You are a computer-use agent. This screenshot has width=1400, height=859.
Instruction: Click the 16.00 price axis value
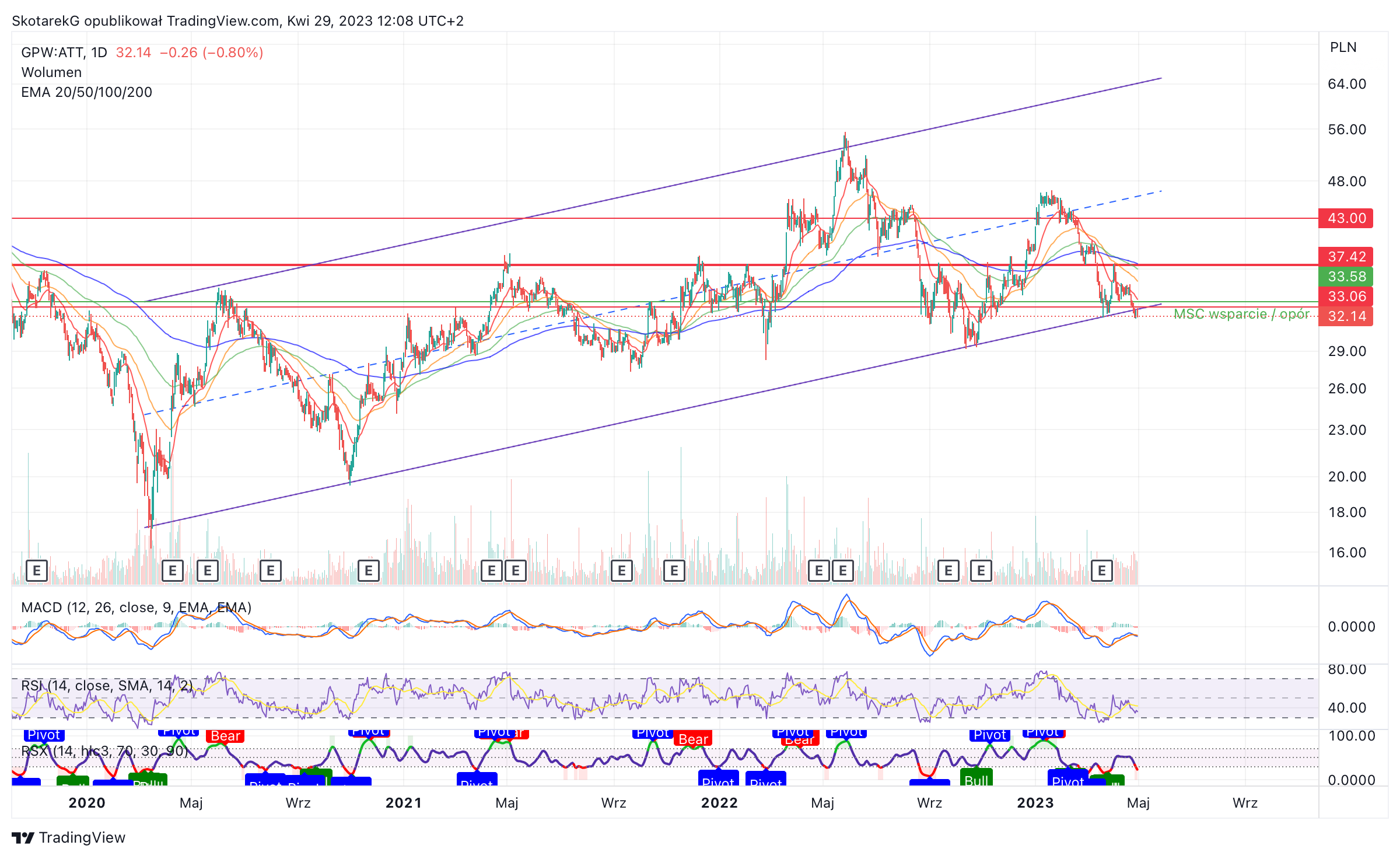coord(1347,553)
